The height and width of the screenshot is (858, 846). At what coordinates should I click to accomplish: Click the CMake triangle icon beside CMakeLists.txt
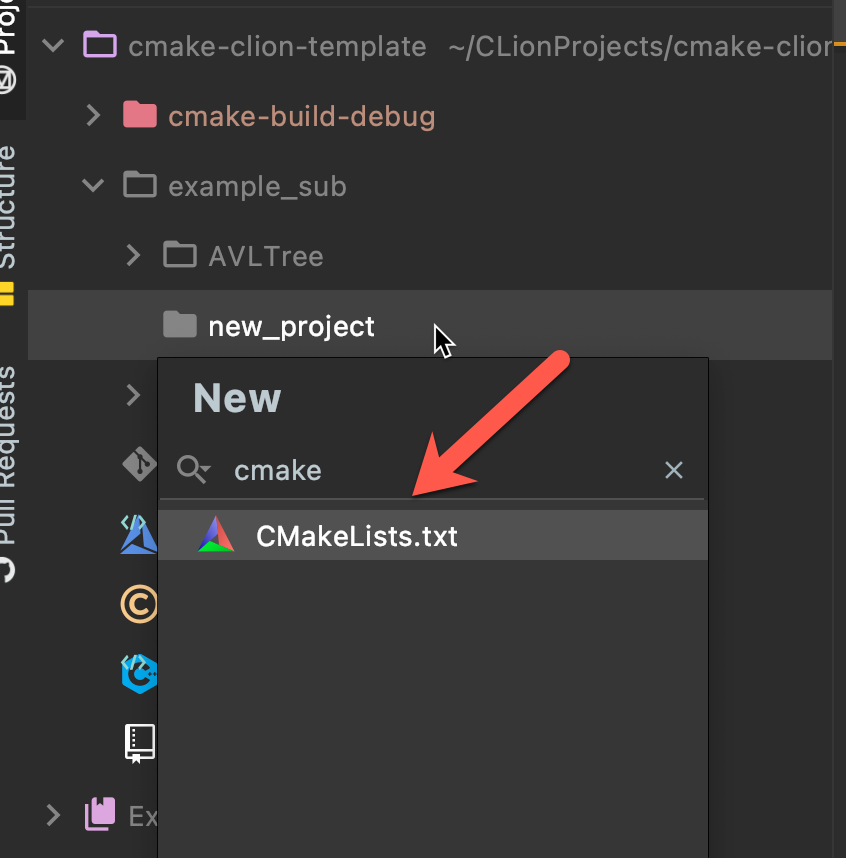tap(216, 535)
